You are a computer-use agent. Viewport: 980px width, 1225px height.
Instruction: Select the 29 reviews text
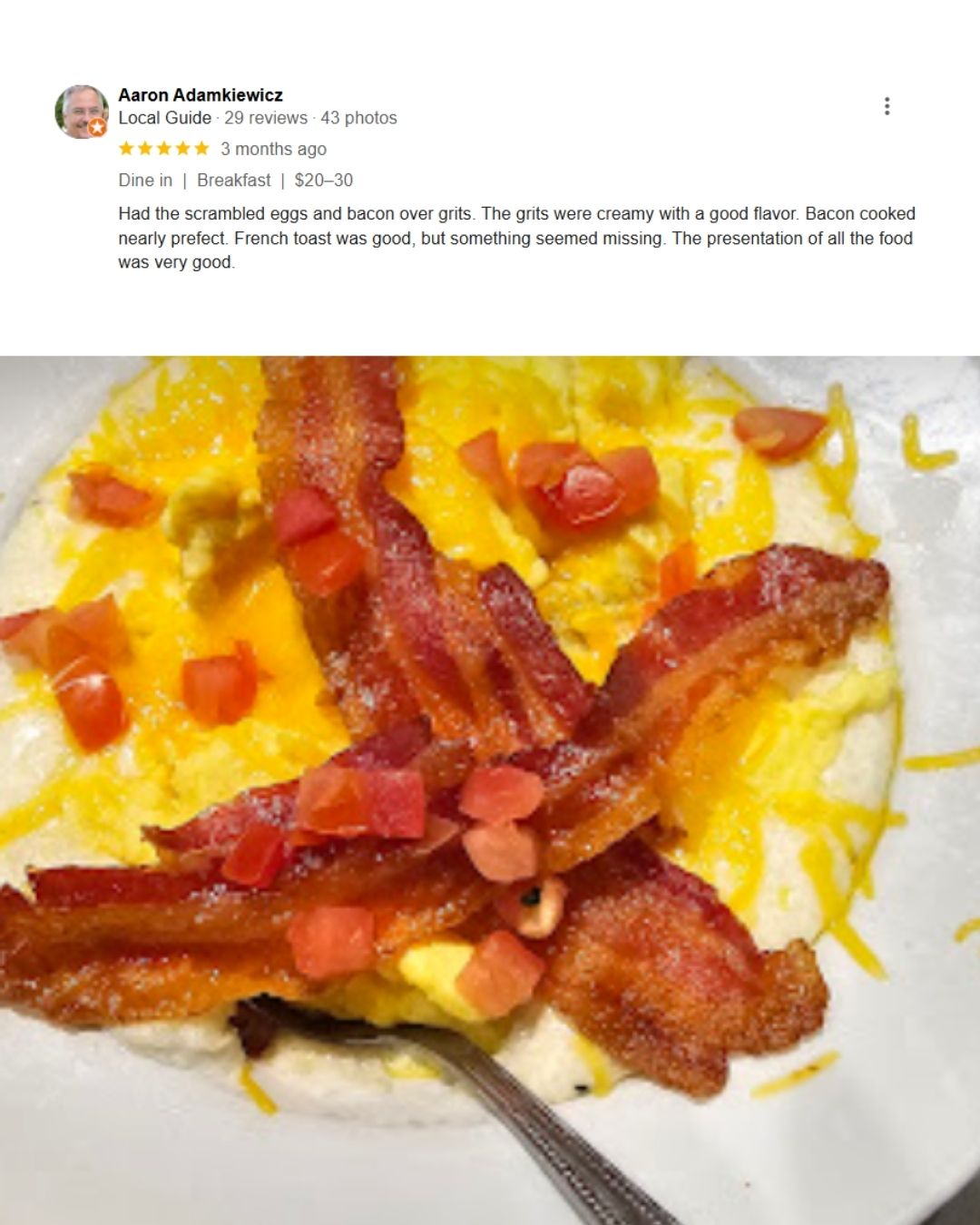pos(266,118)
